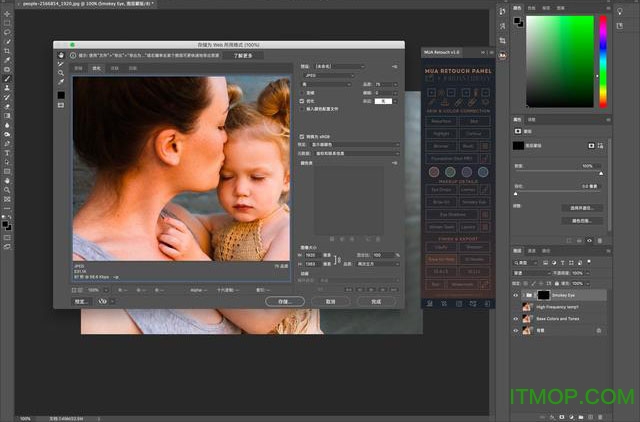Select the Hand tool in Save for Web dialog

pos(61,55)
